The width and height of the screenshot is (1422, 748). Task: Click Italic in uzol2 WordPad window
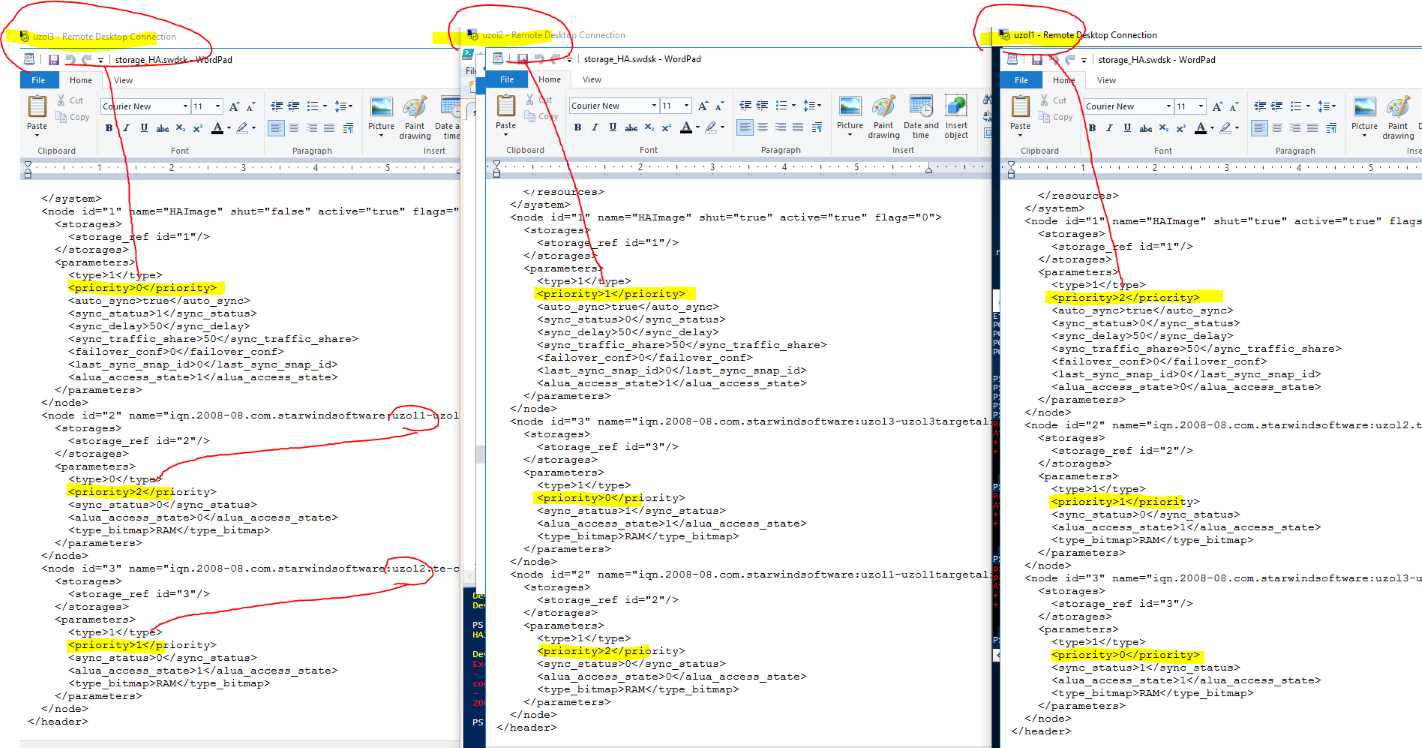595,127
